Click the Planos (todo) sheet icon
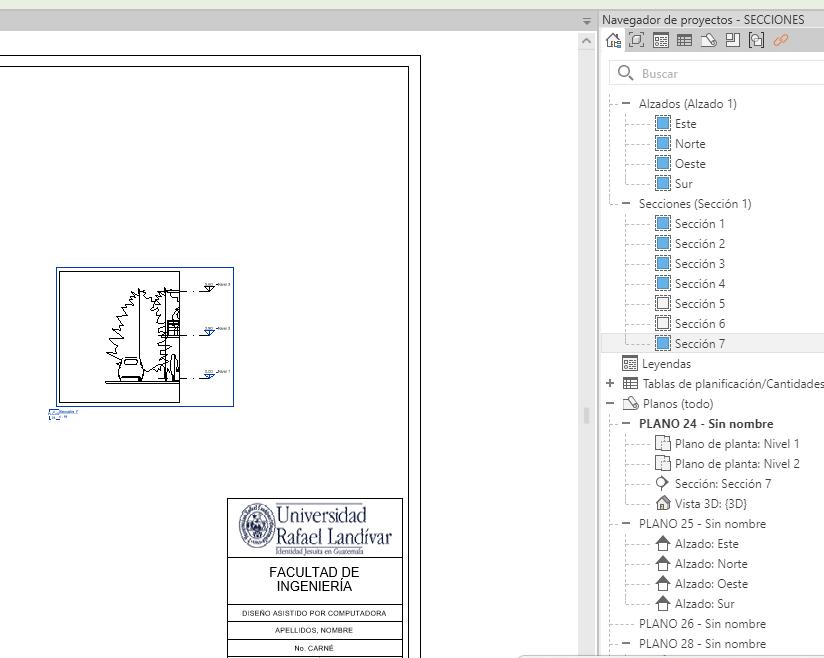This screenshot has width=824, height=658. pyautogui.click(x=630, y=403)
